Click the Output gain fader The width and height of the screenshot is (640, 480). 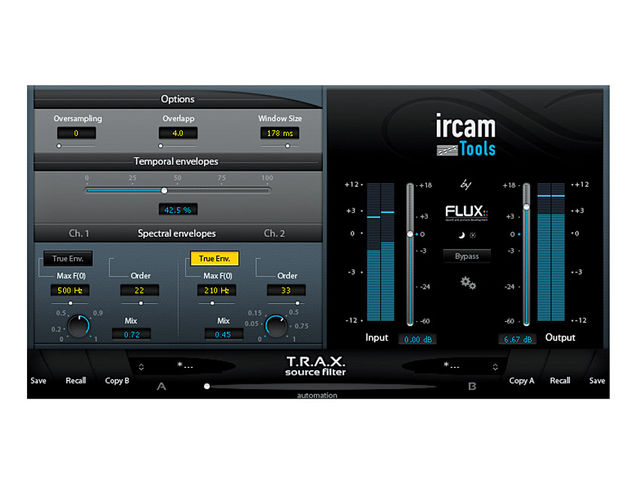[x=527, y=254]
